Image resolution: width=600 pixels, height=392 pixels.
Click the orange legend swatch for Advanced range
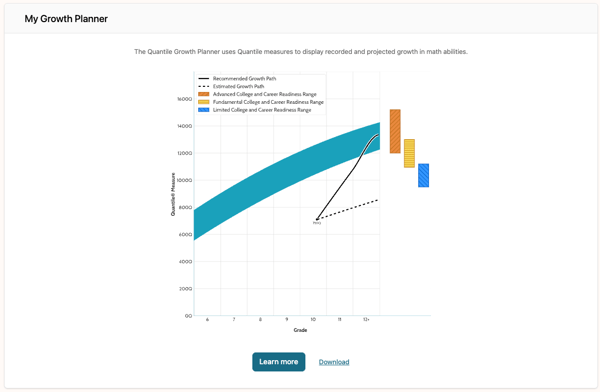[204, 94]
